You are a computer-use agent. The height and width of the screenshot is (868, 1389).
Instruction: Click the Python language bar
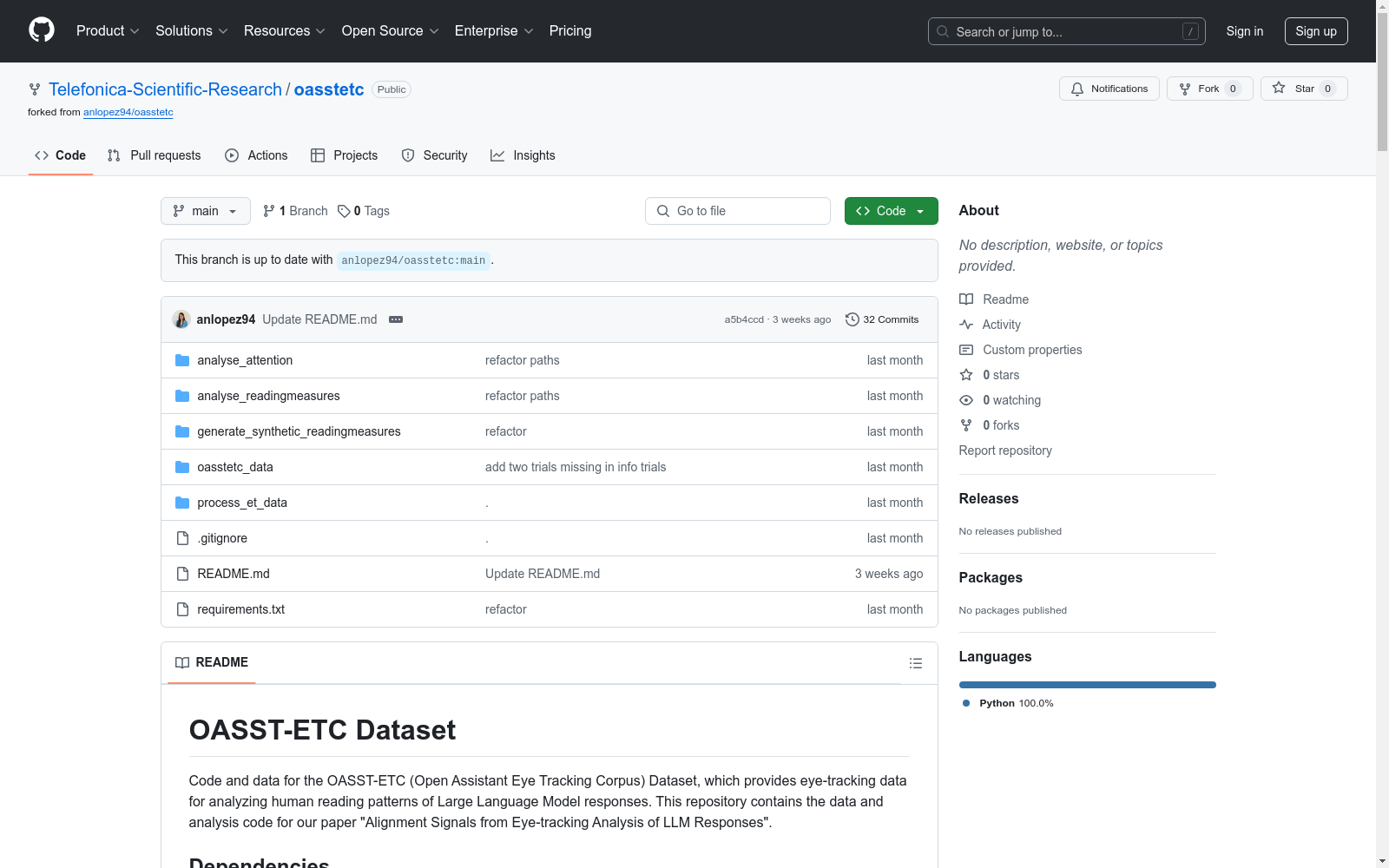point(1088,685)
